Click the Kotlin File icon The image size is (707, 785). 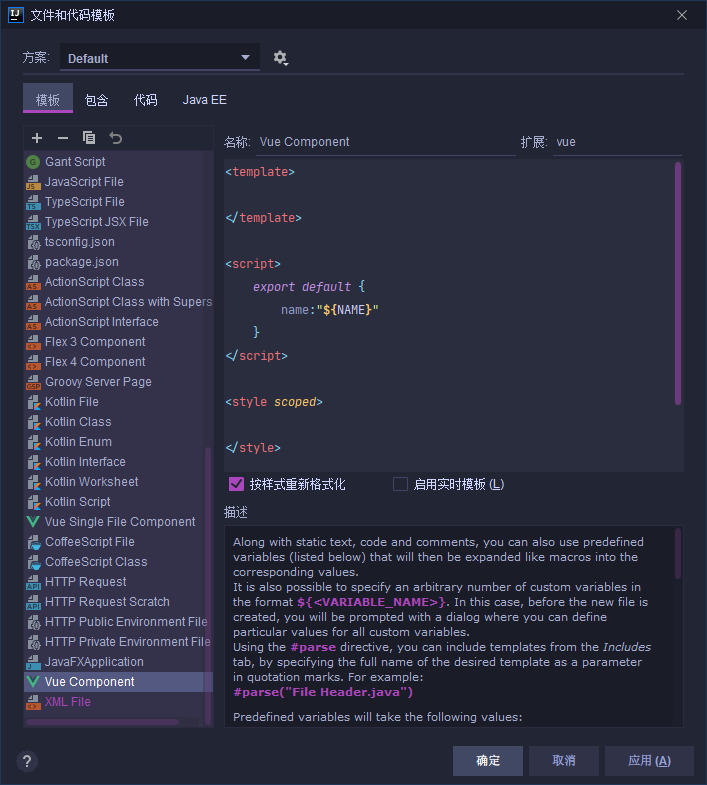pyautogui.click(x=34, y=402)
